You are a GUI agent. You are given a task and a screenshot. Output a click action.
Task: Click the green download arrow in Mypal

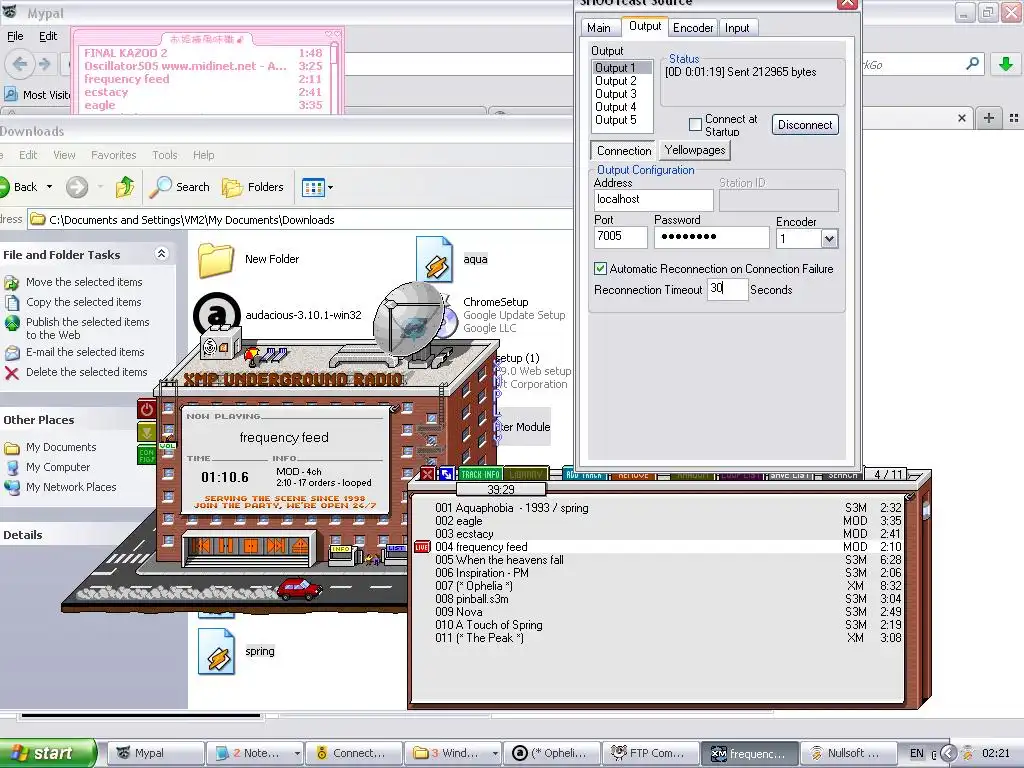[1006, 64]
